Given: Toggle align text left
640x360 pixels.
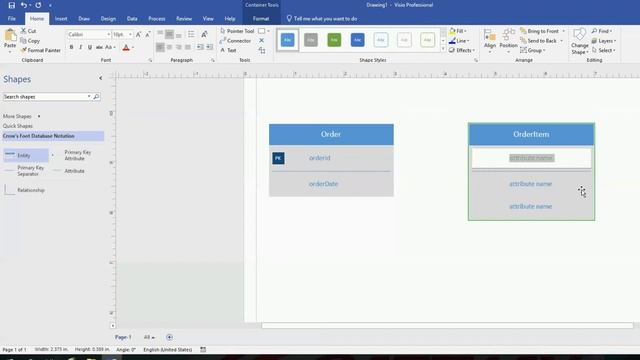Looking at the screenshot, I should pyautogui.click(x=160, y=47).
